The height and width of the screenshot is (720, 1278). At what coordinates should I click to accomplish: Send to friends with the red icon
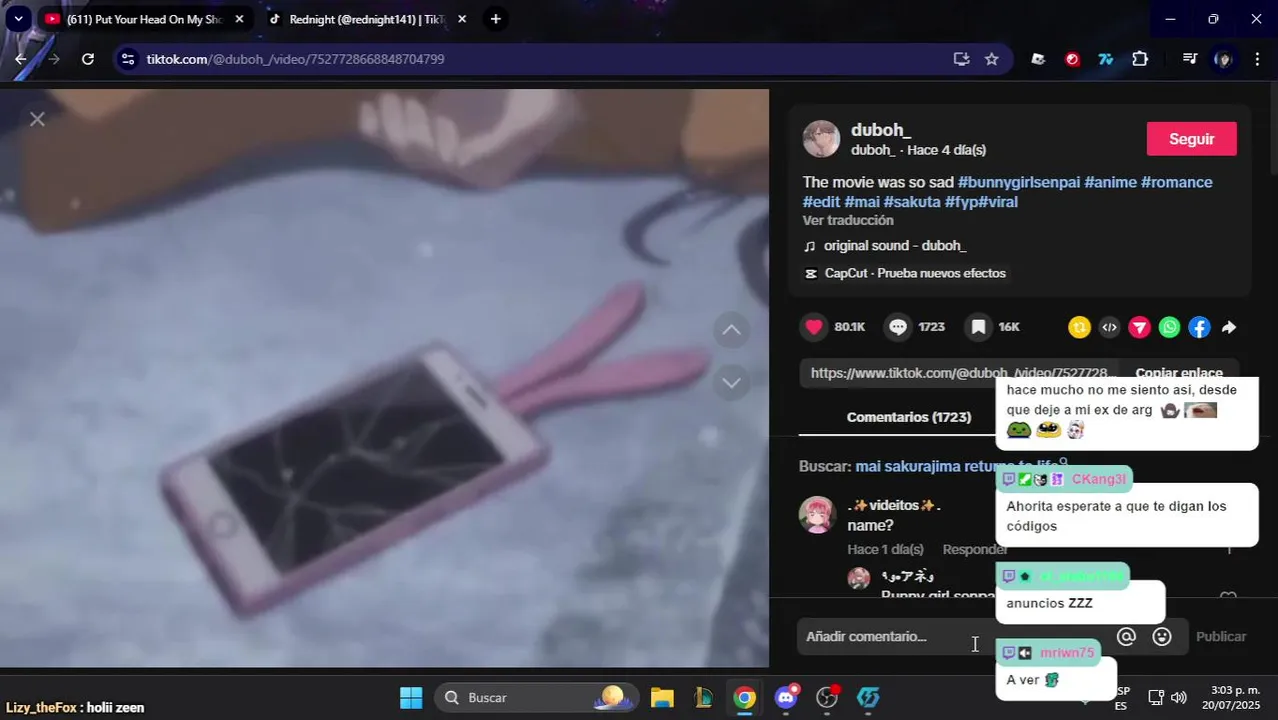[x=1139, y=327]
